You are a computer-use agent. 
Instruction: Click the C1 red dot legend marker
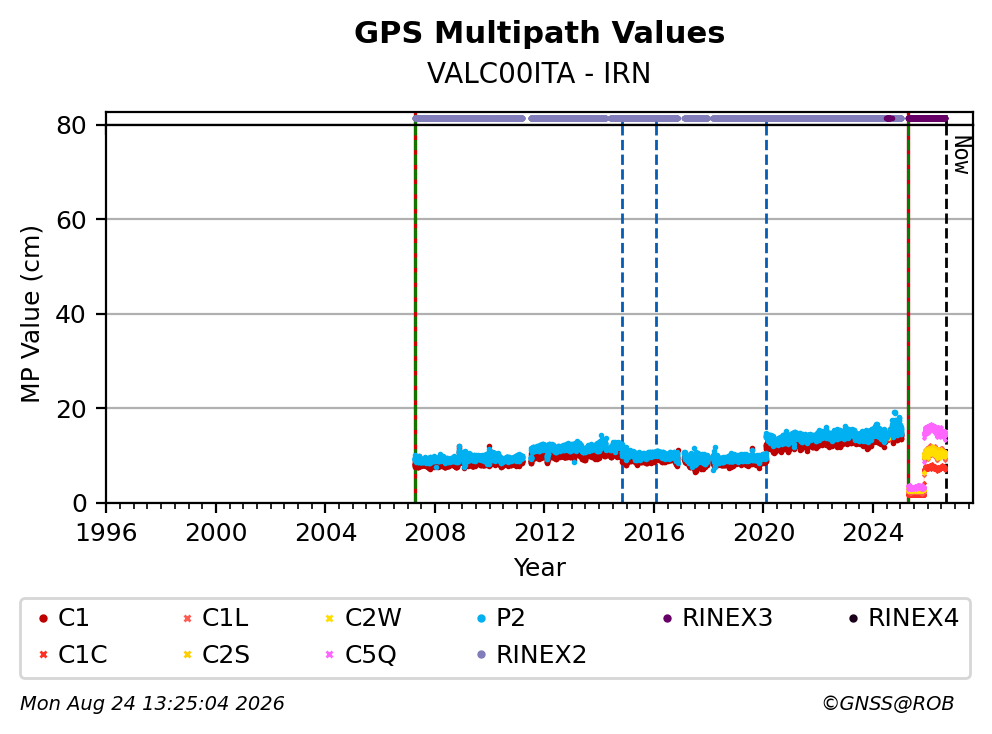click(x=43, y=618)
